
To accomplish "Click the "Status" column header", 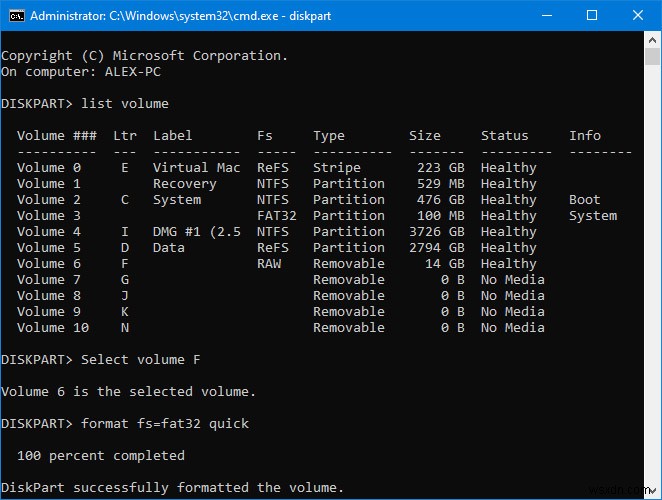I will (505, 136).
